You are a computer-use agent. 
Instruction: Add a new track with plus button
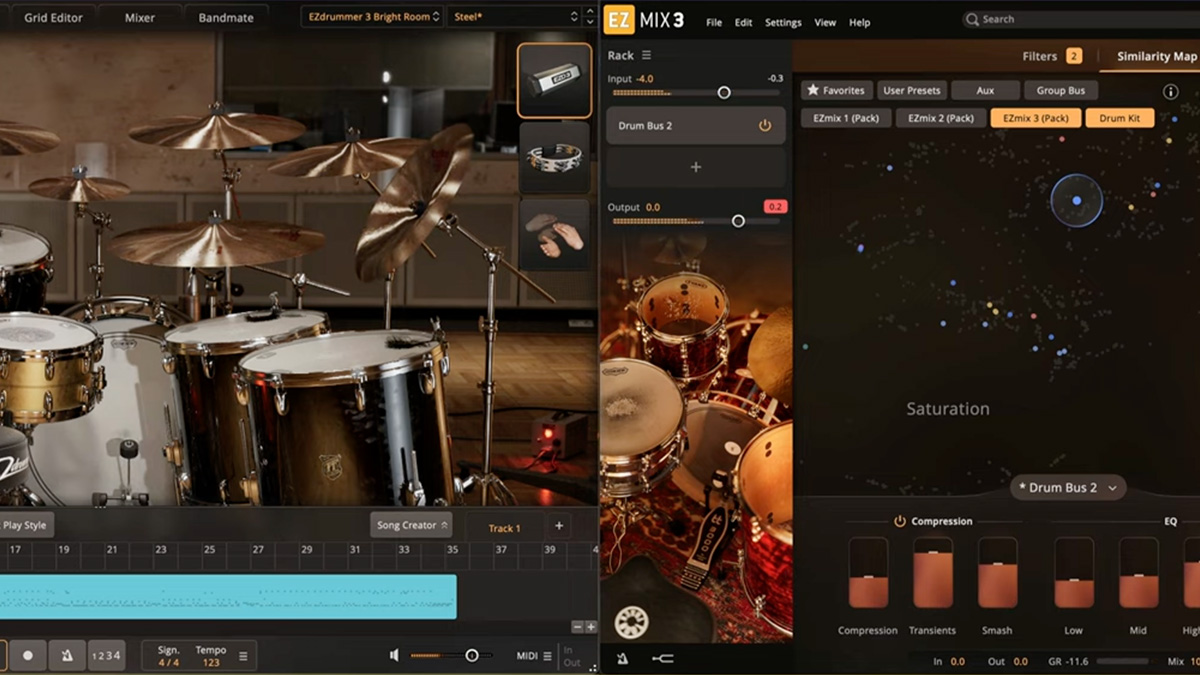(x=559, y=526)
